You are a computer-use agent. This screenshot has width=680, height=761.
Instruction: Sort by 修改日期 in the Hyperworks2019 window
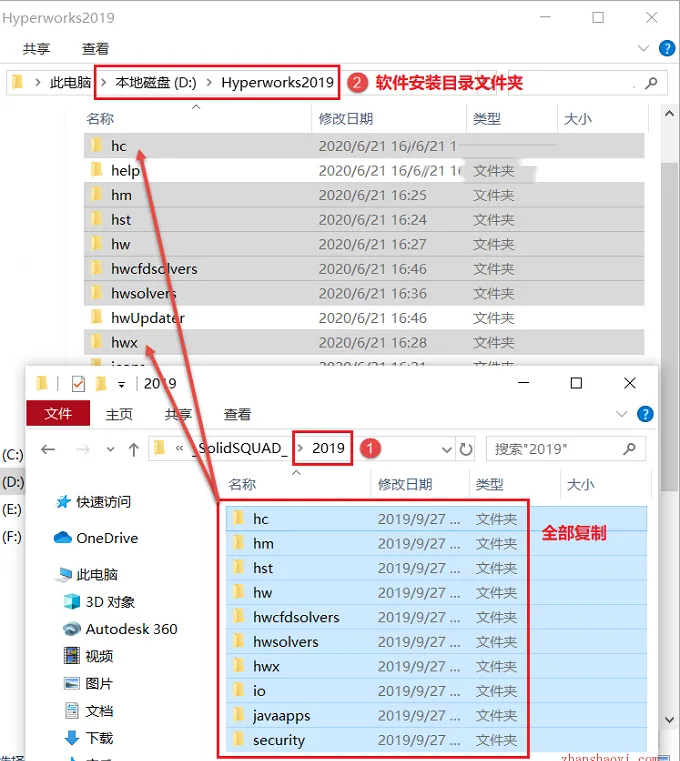point(346,118)
